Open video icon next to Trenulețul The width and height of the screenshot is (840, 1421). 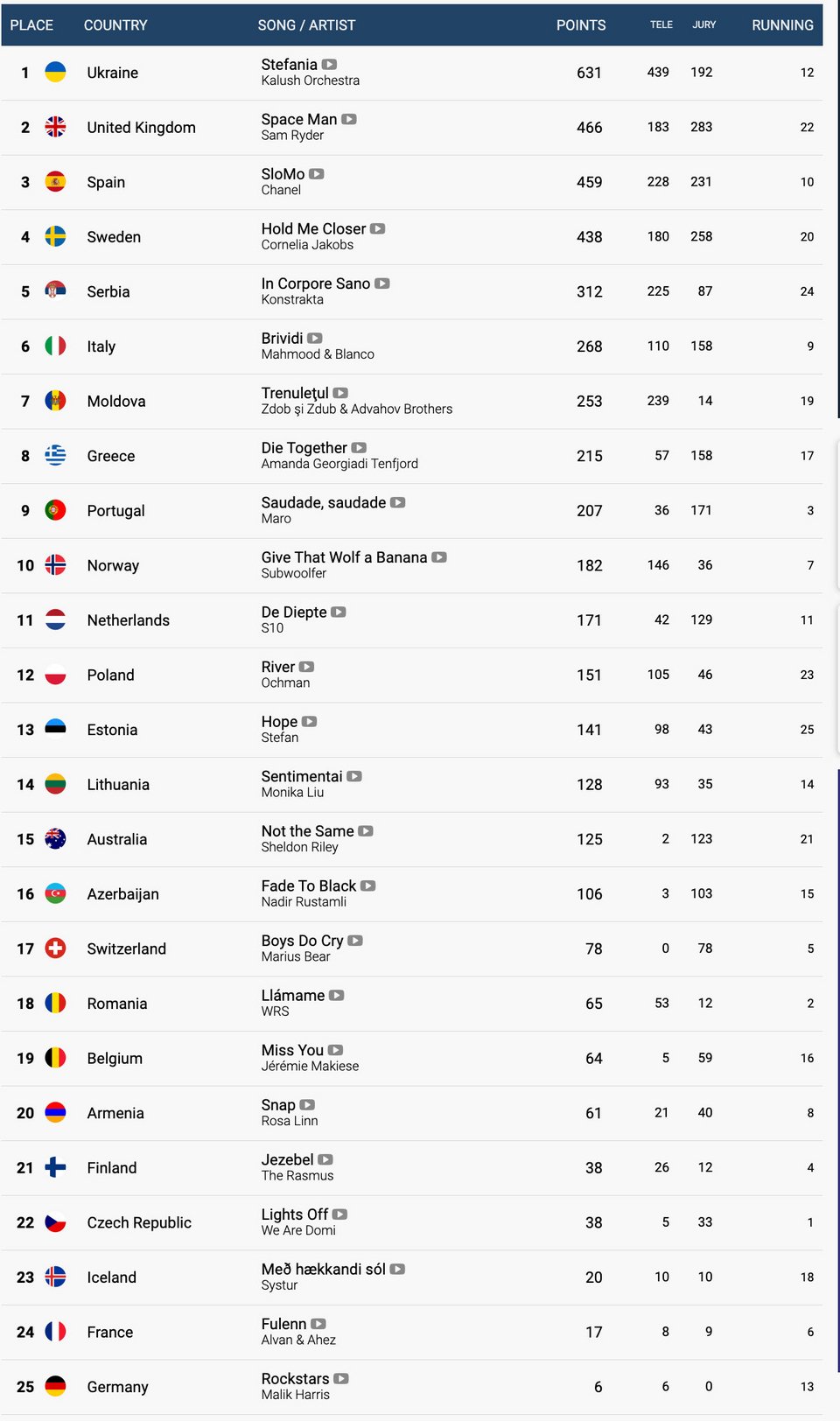coord(340,393)
